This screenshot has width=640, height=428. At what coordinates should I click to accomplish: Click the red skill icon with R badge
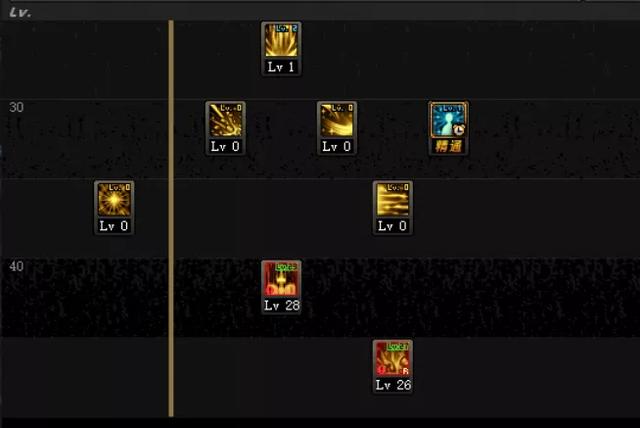pos(392,359)
